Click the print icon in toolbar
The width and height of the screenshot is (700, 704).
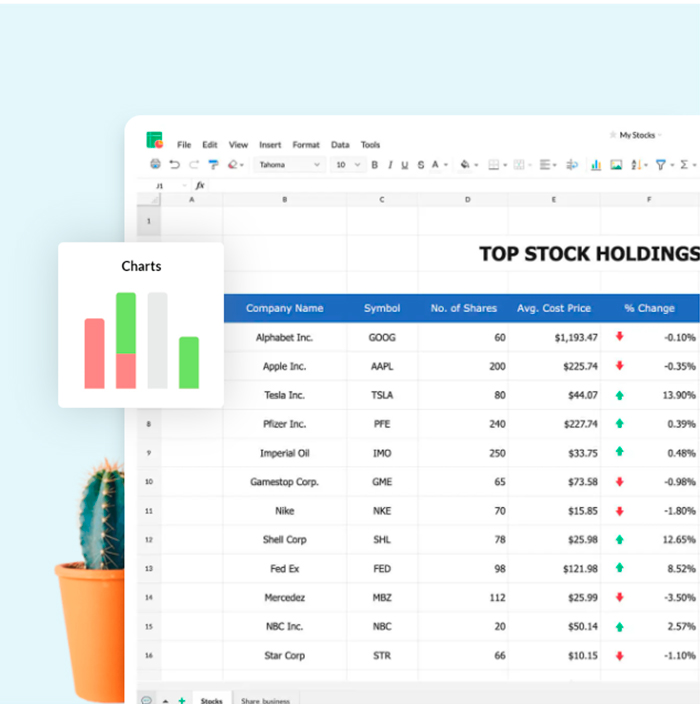click(x=155, y=164)
